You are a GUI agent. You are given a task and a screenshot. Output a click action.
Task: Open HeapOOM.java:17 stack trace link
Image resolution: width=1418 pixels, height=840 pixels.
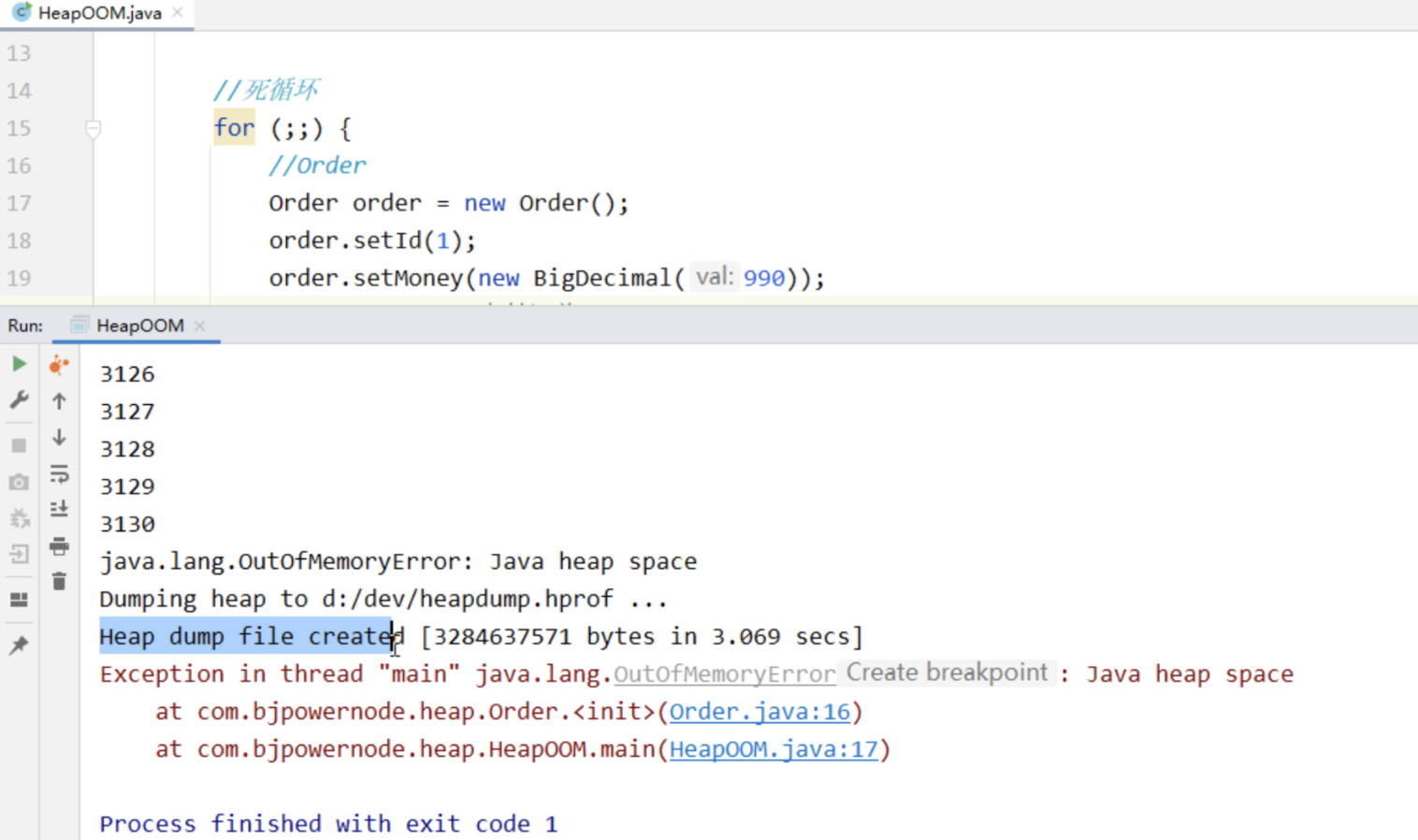click(774, 749)
